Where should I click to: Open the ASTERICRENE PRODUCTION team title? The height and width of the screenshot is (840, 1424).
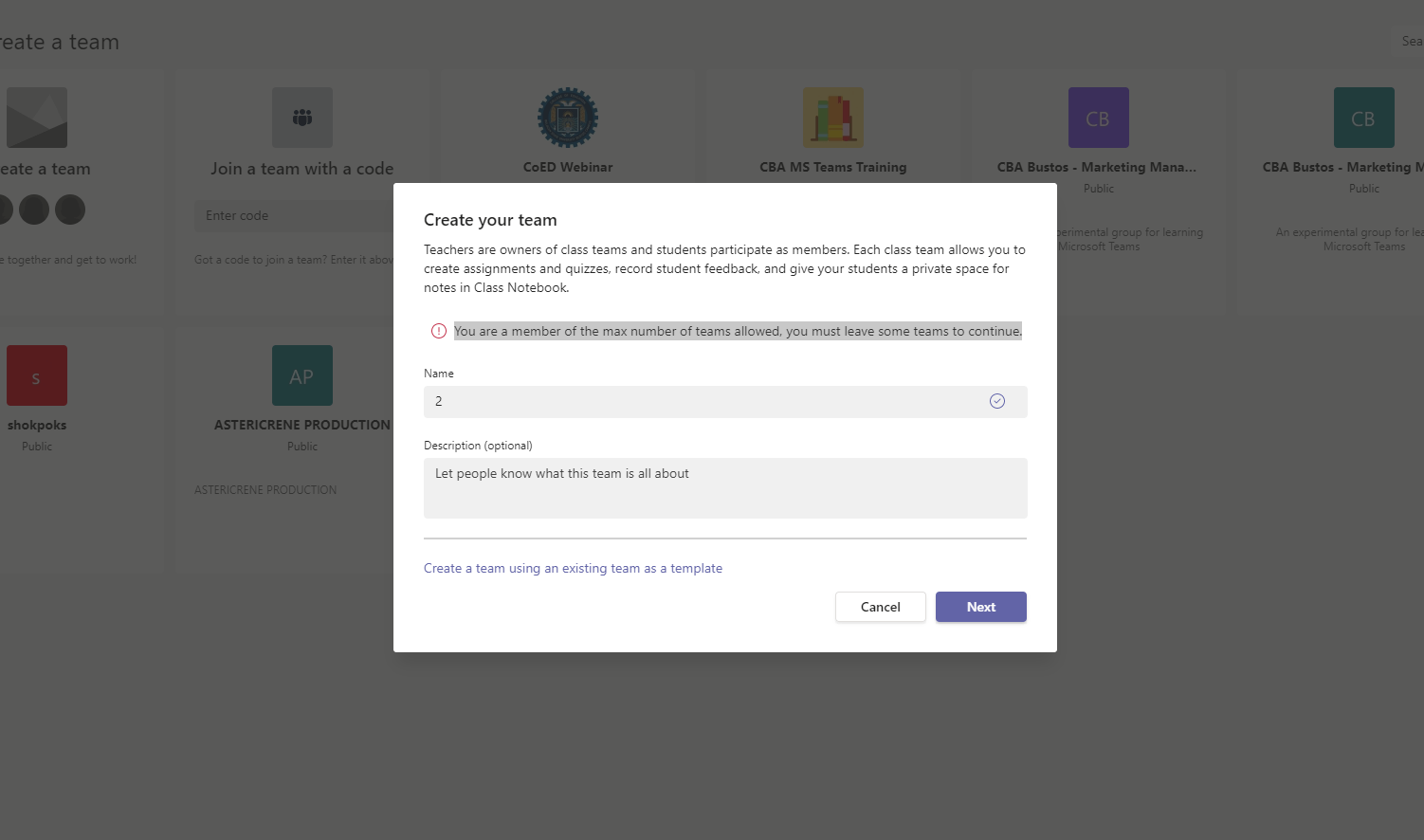click(x=302, y=425)
